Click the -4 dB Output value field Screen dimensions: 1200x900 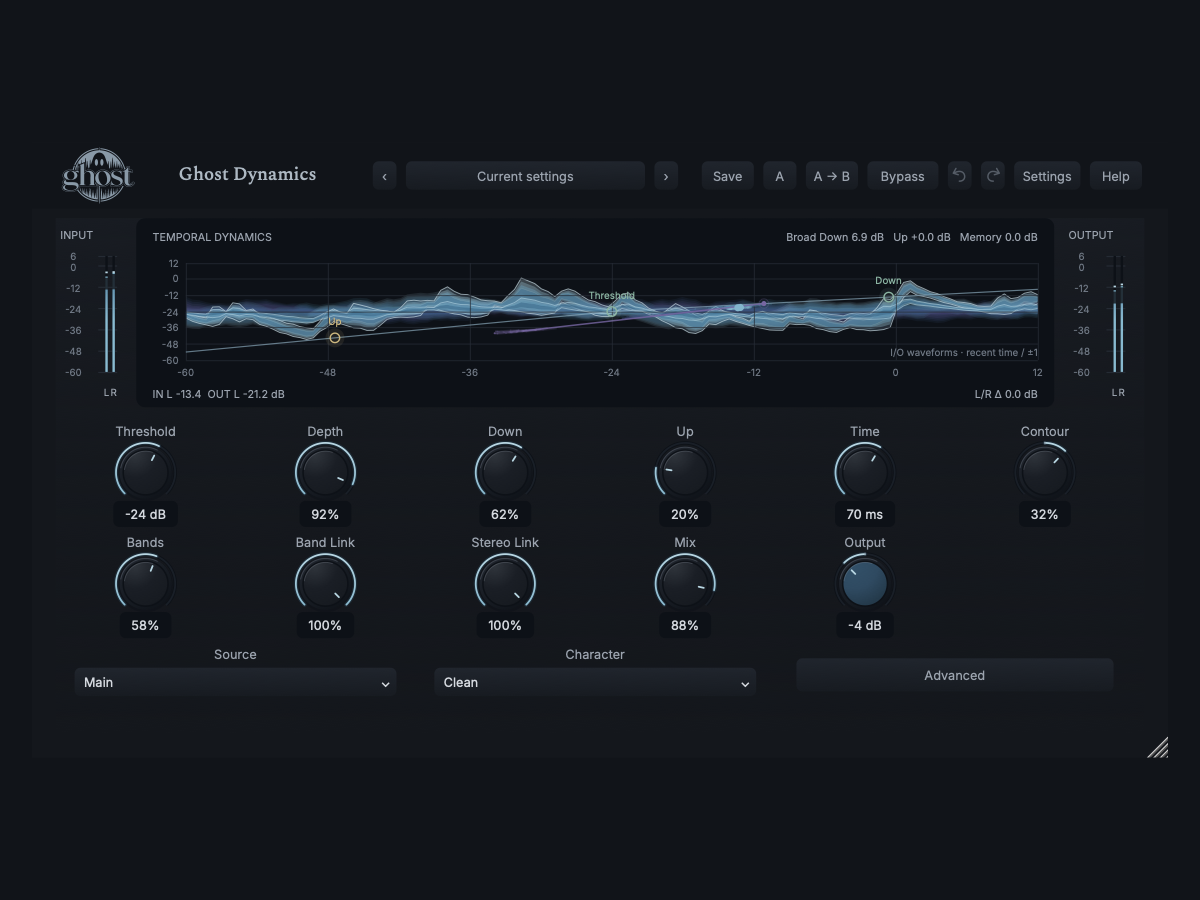click(x=865, y=625)
